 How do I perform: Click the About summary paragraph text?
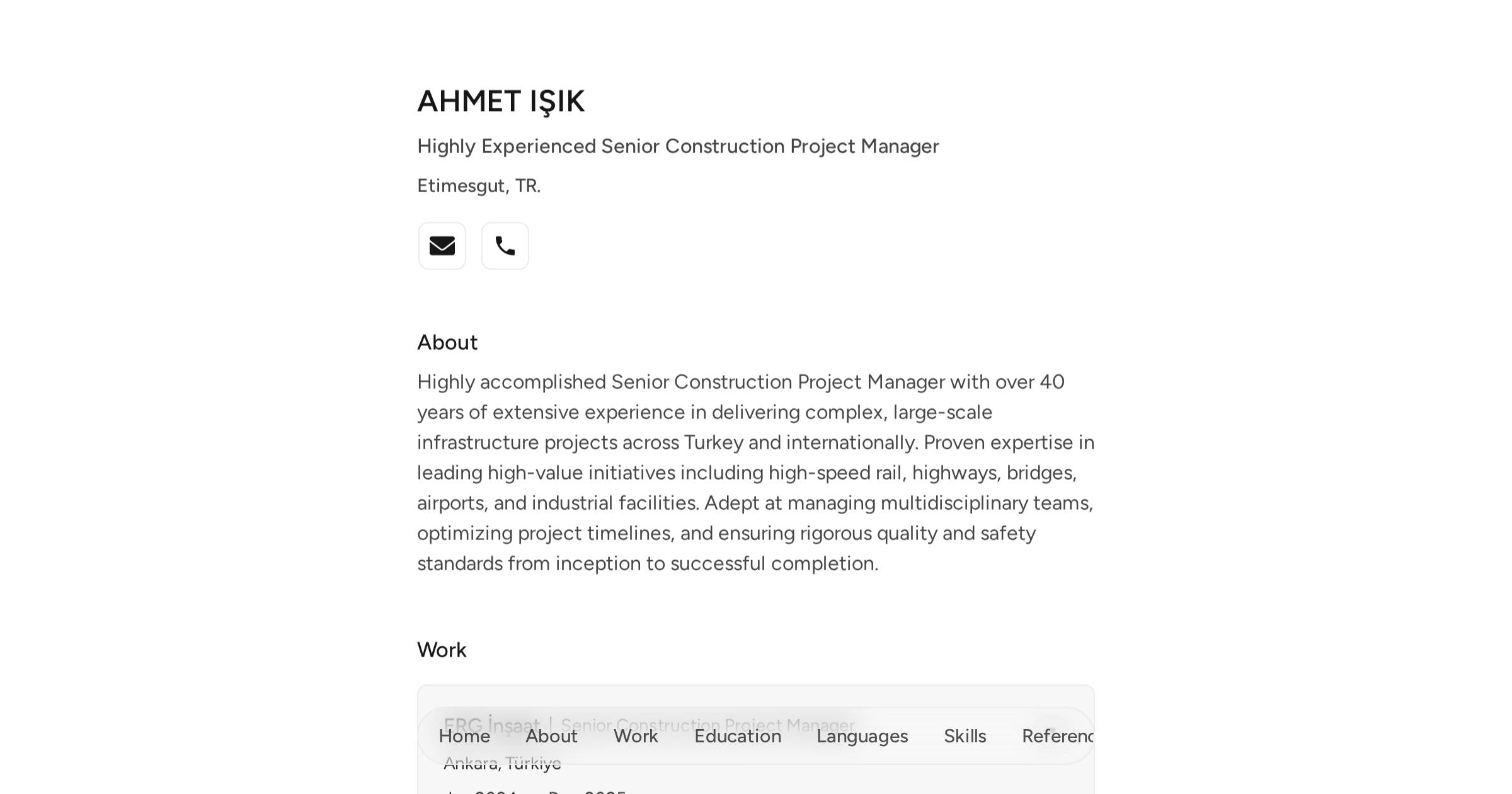point(756,473)
